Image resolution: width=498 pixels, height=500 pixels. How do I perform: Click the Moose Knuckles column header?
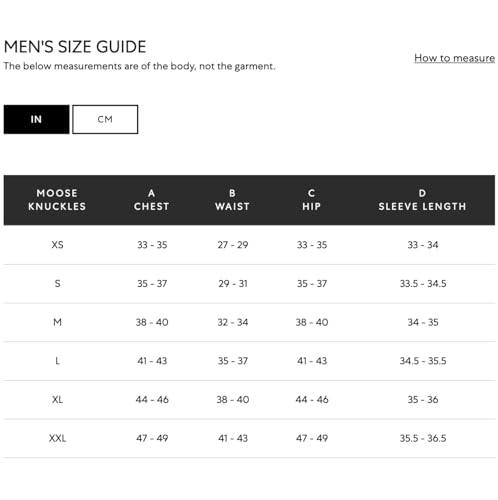[57, 200]
